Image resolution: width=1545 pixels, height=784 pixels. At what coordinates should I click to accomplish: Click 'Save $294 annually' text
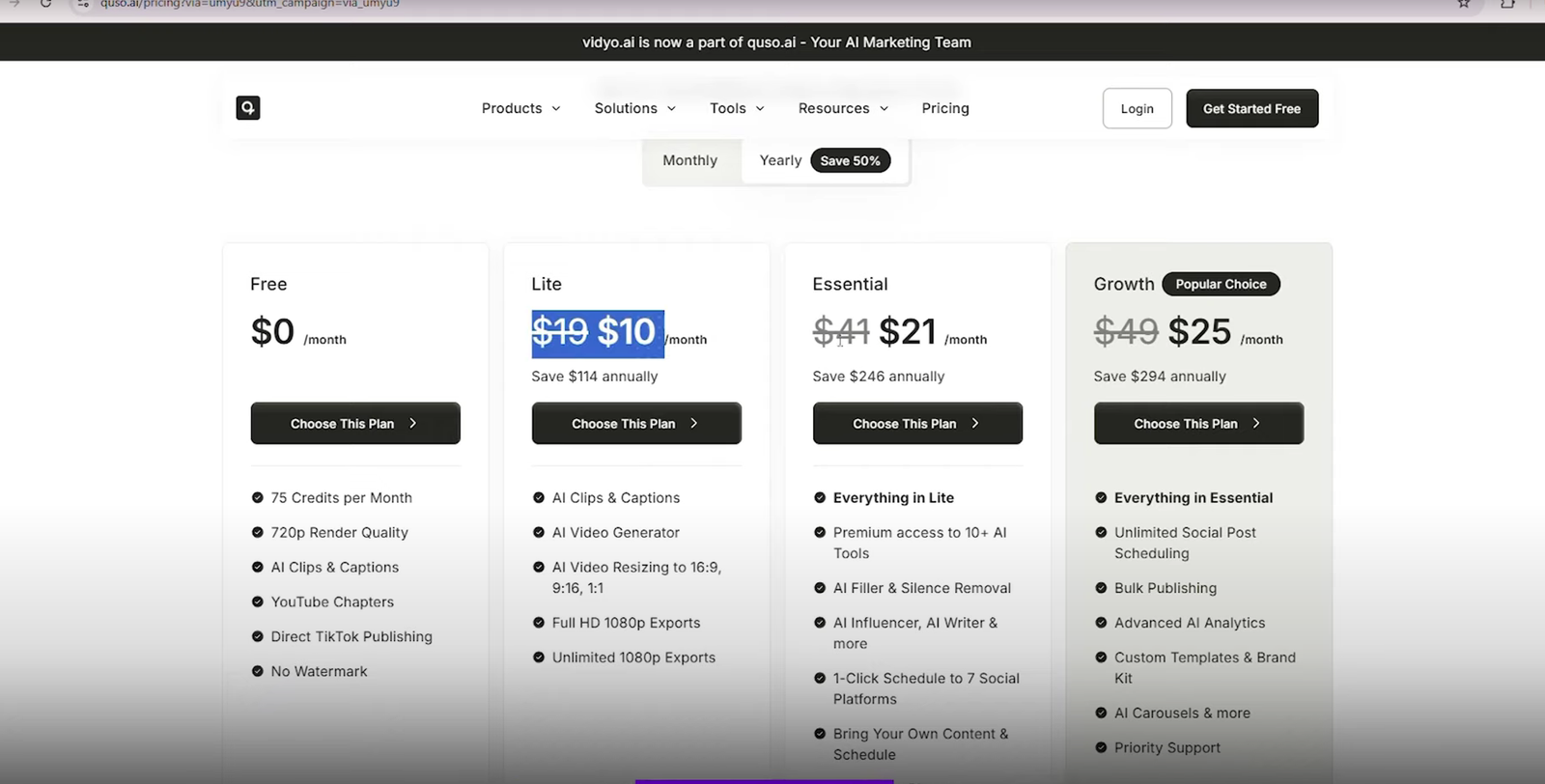1160,377
